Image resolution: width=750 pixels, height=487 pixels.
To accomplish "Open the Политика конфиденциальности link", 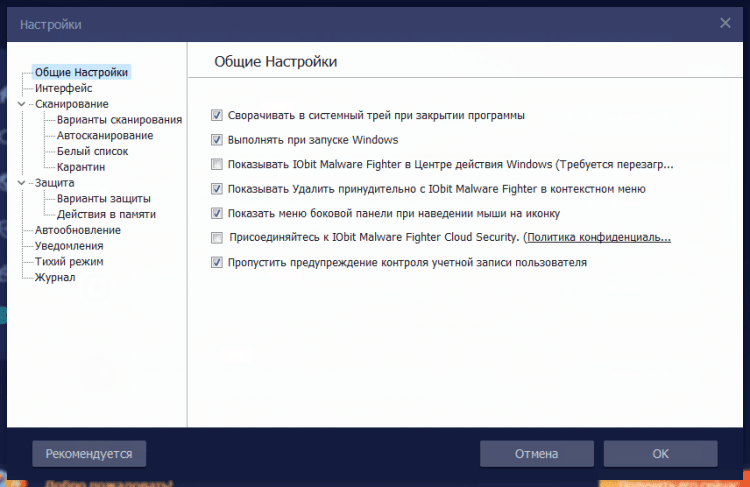I will point(599,238).
